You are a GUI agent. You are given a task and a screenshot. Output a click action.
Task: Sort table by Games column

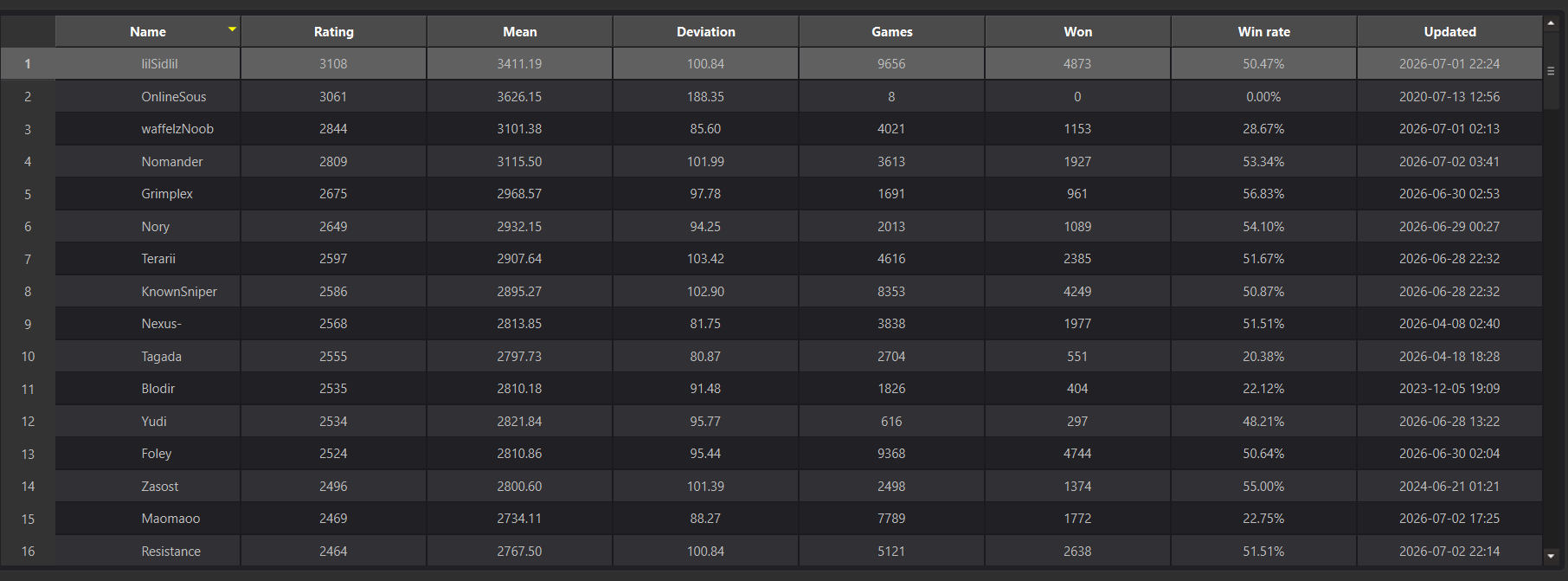892,31
